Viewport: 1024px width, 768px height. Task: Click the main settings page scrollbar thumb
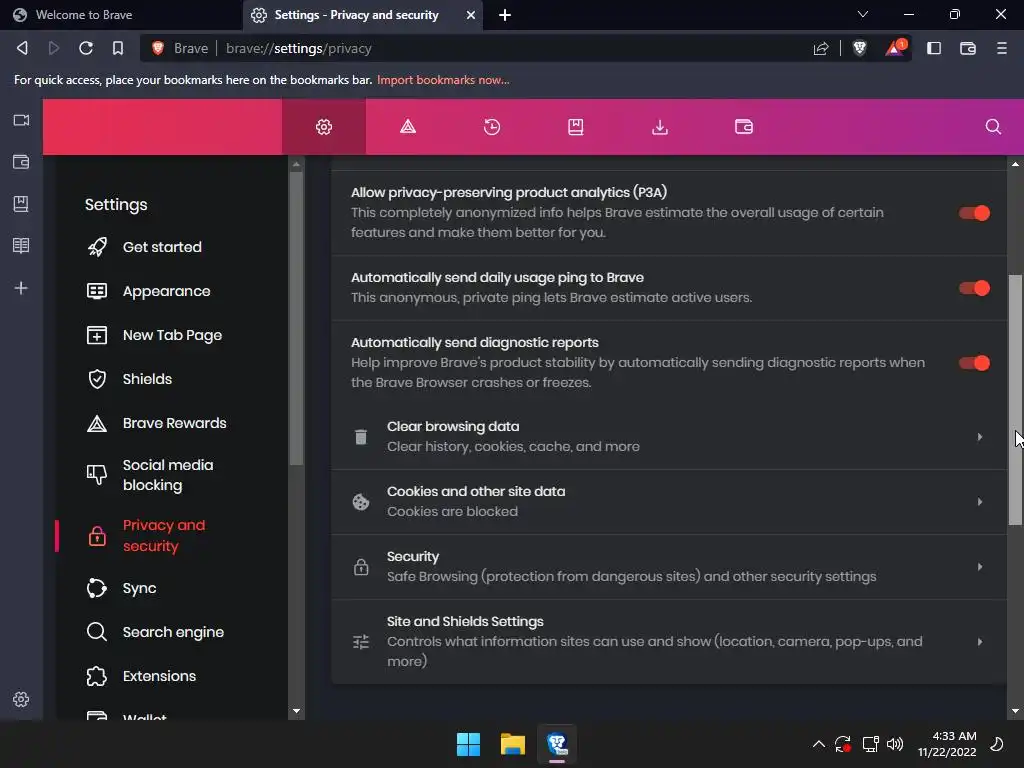pyautogui.click(x=1015, y=400)
